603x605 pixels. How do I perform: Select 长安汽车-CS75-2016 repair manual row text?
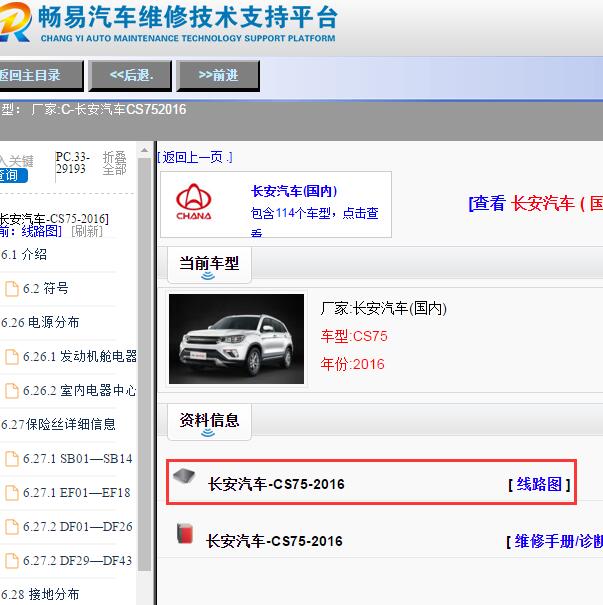[274, 541]
